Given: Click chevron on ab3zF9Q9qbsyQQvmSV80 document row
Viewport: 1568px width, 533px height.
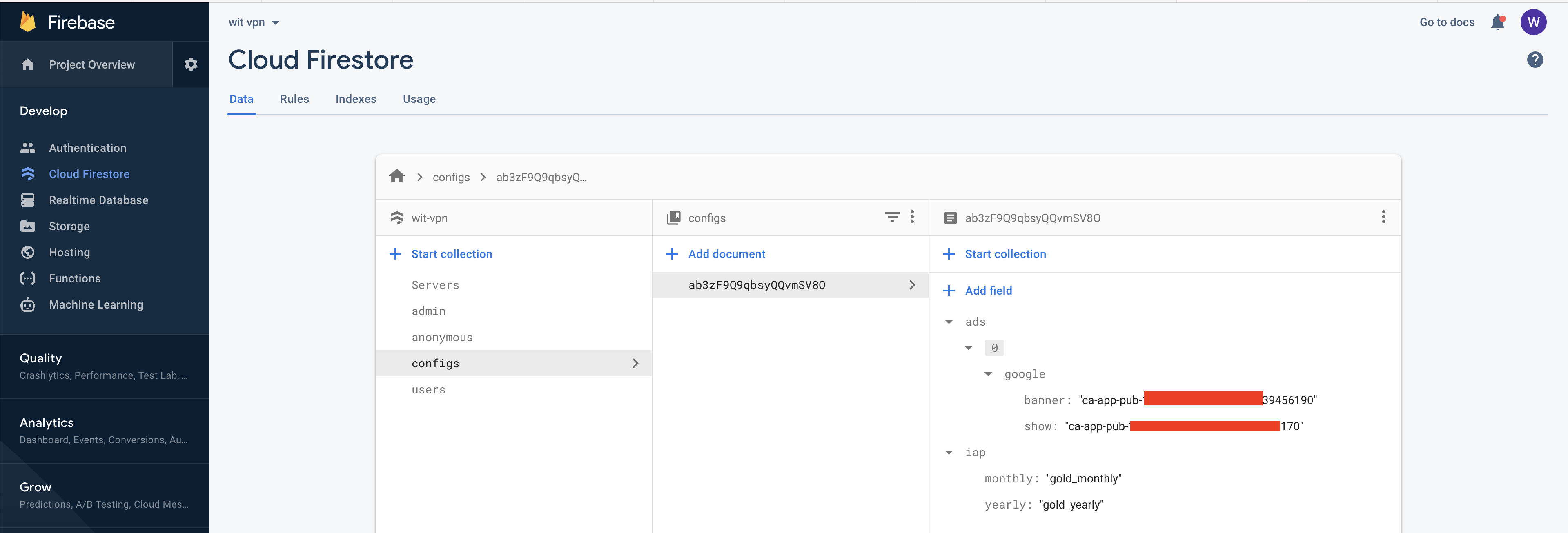Looking at the screenshot, I should [912, 285].
